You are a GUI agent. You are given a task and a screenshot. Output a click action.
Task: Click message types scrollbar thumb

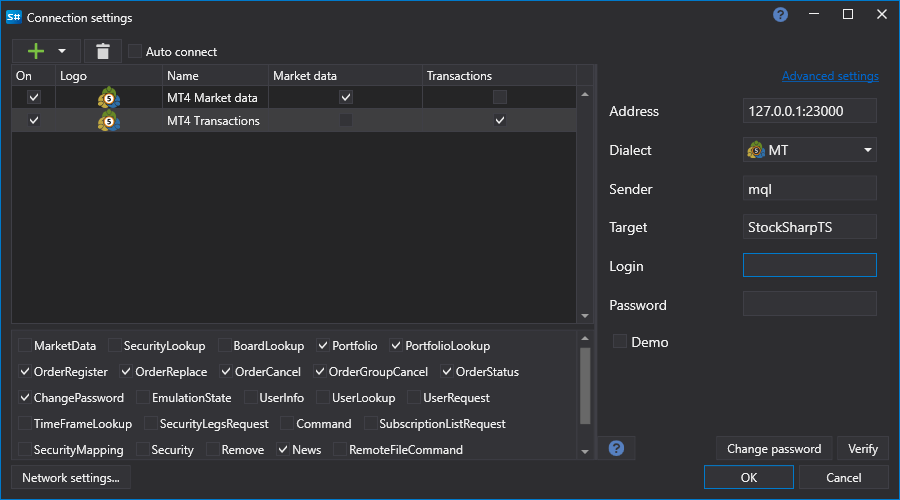[585, 386]
